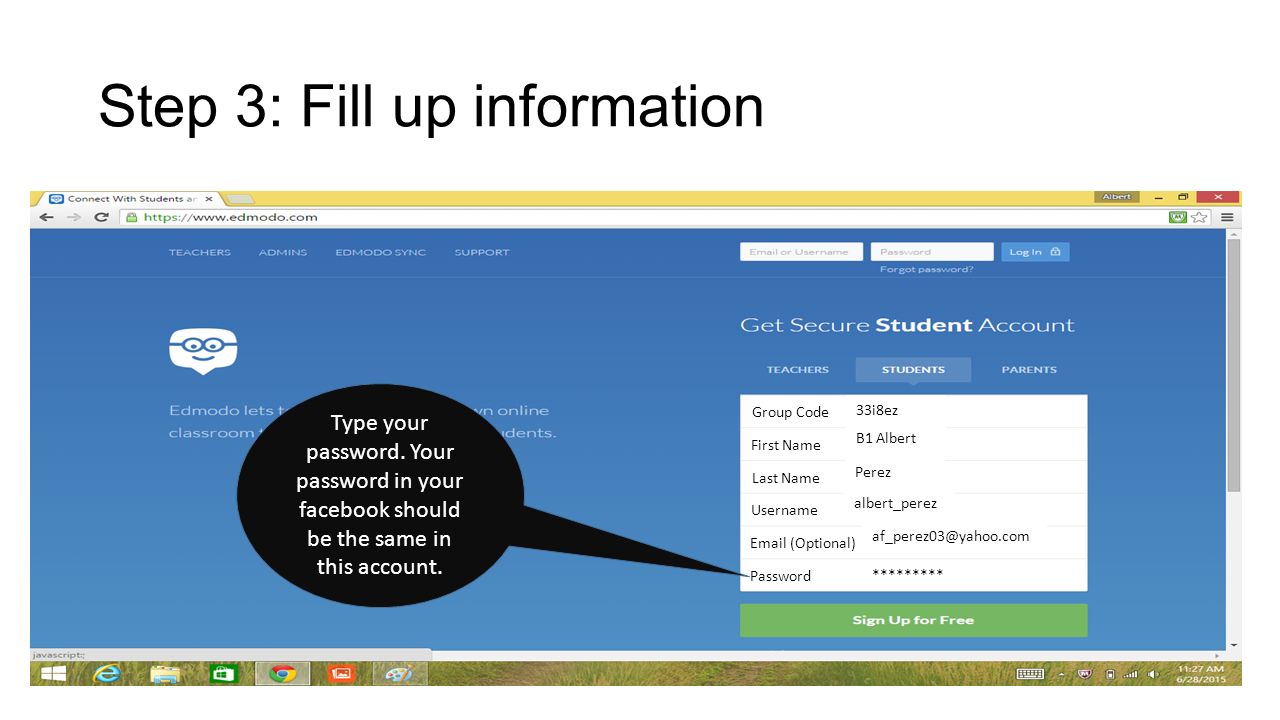Click the scrollbar down arrow
Screen dimensions: 1280x720
1234,646
